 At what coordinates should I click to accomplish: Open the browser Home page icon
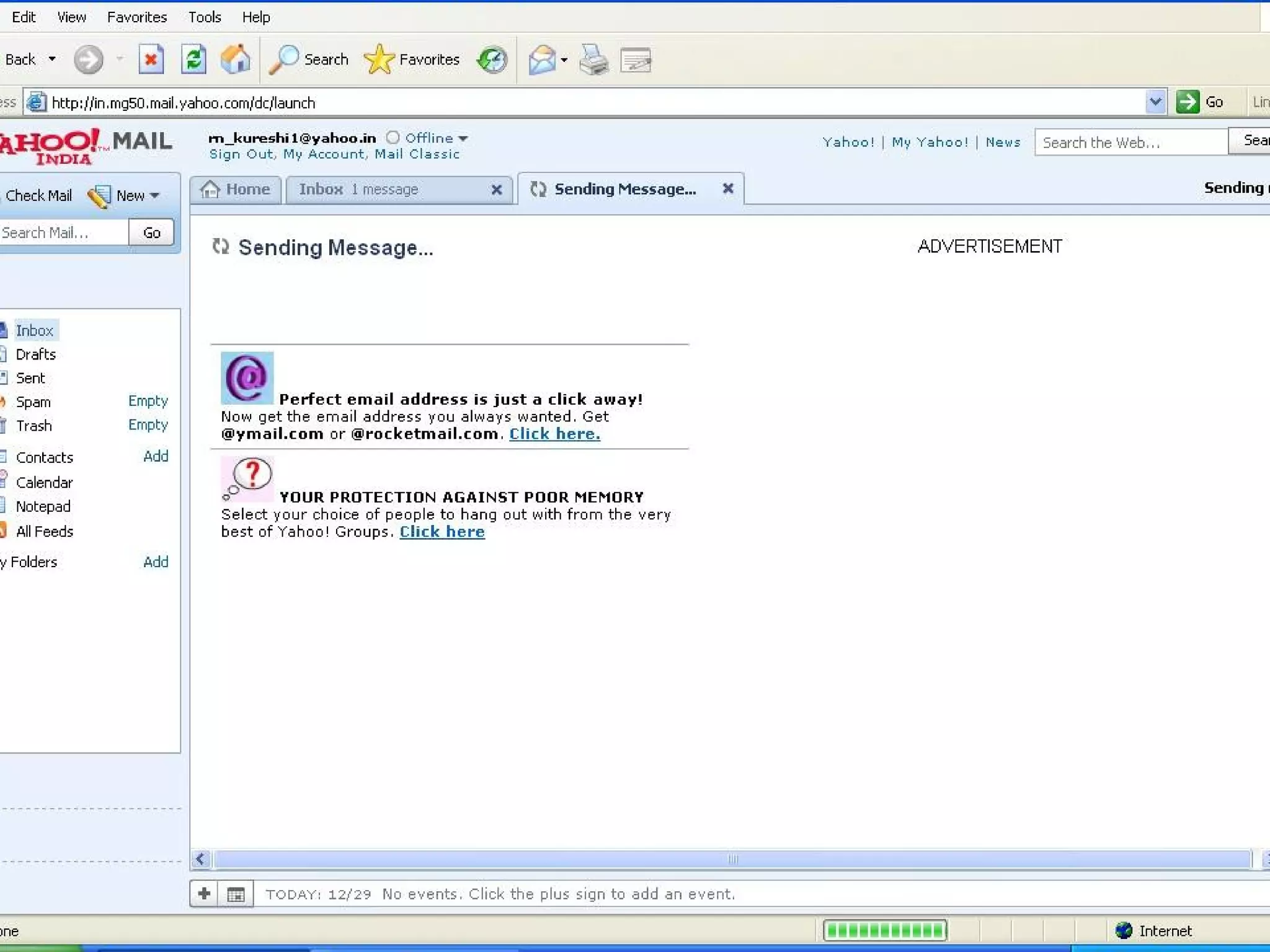pyautogui.click(x=236, y=60)
